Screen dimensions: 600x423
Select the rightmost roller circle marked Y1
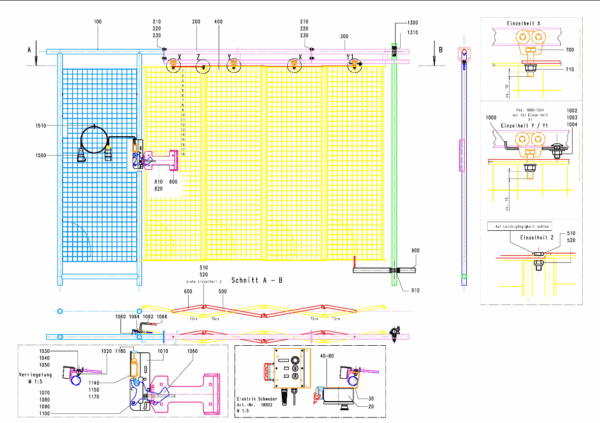pyautogui.click(x=353, y=65)
